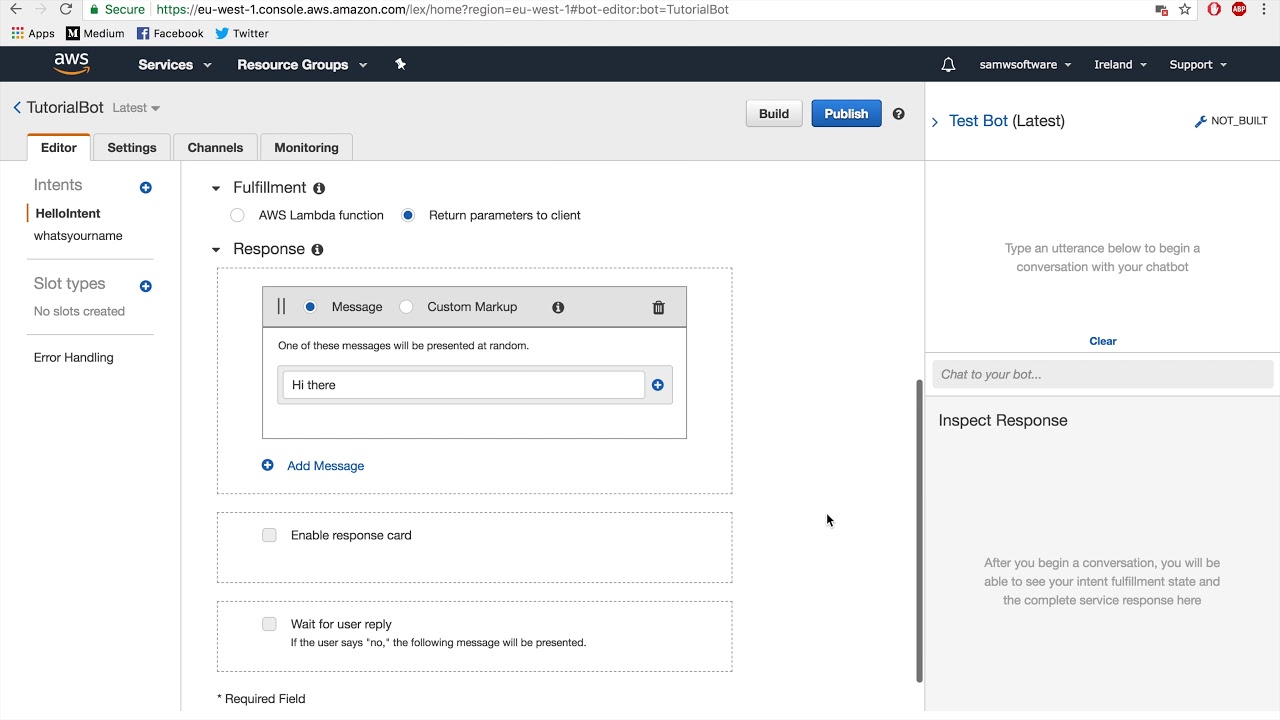Collapse the Fulfillment section
1280x720 pixels.
(216, 188)
